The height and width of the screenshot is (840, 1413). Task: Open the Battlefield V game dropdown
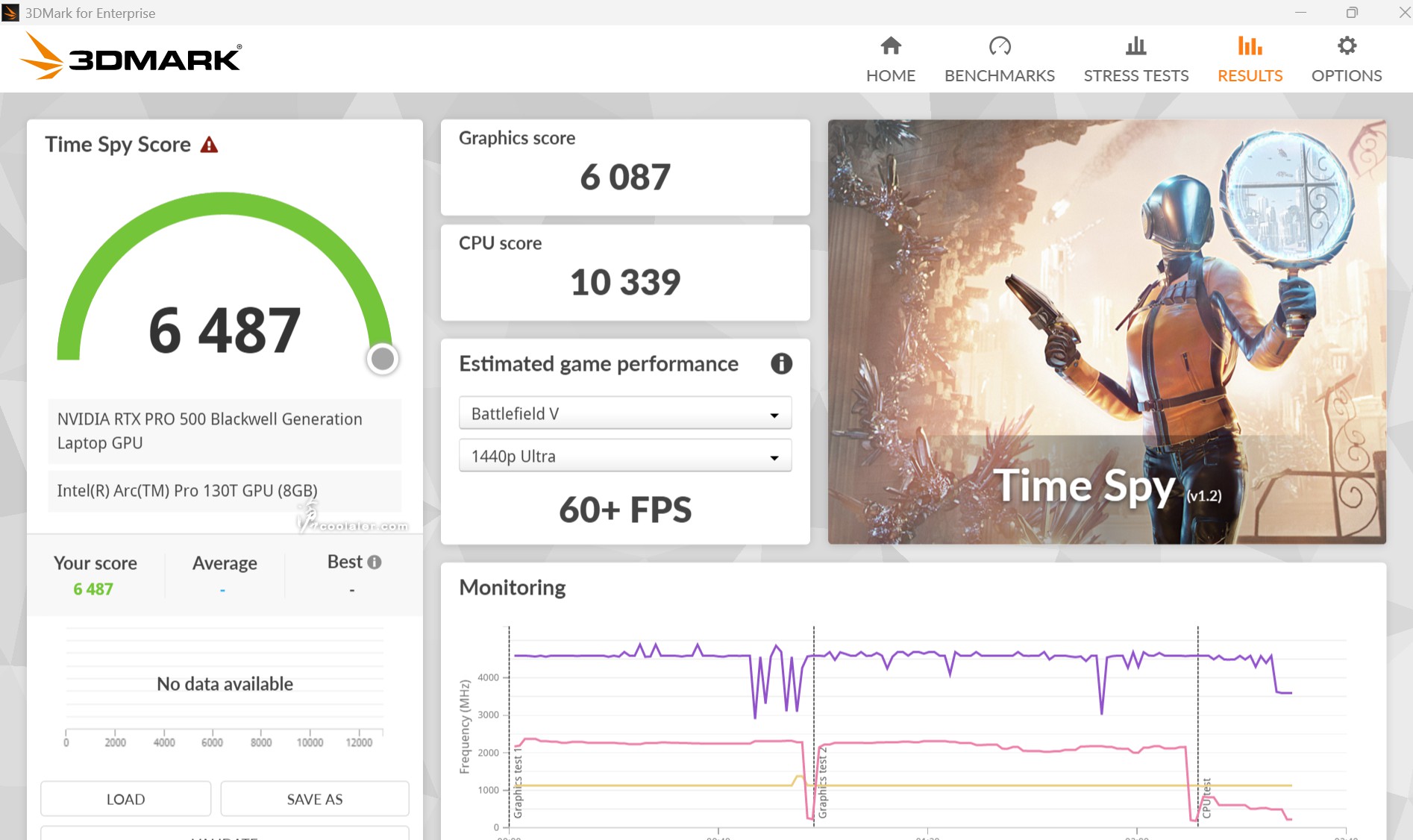(x=624, y=413)
